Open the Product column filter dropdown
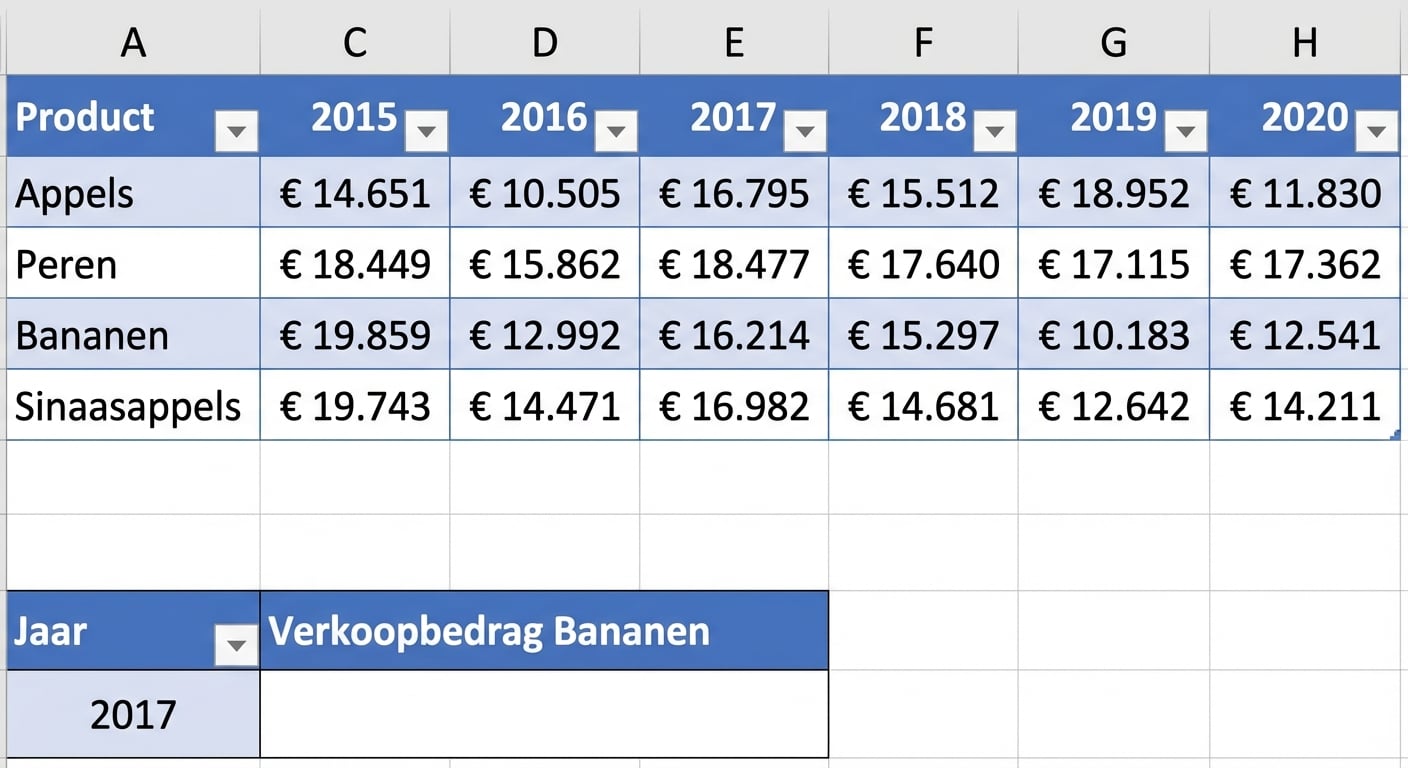This screenshot has width=1408, height=768. point(236,131)
